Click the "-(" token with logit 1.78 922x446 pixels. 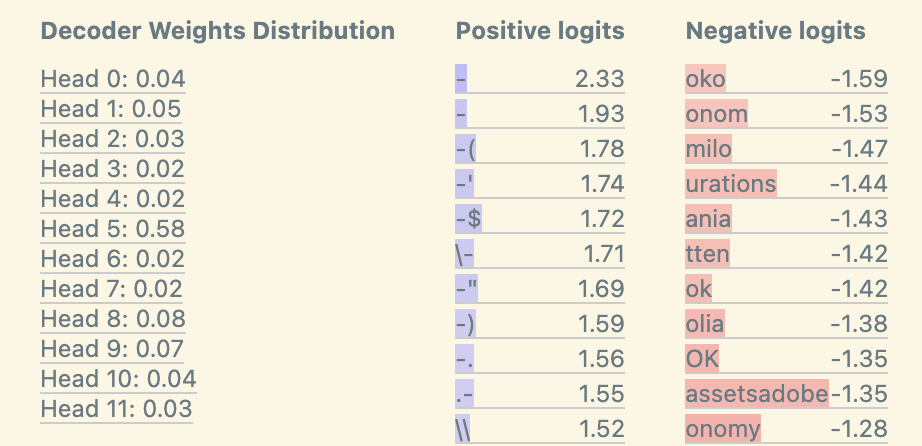pyautogui.click(x=465, y=149)
